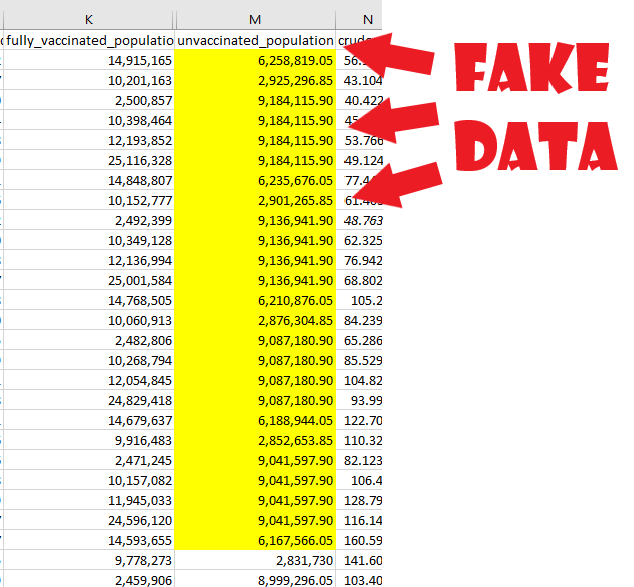Select column N cell 43.104
Screen dimensions: 634x587
[359, 80]
